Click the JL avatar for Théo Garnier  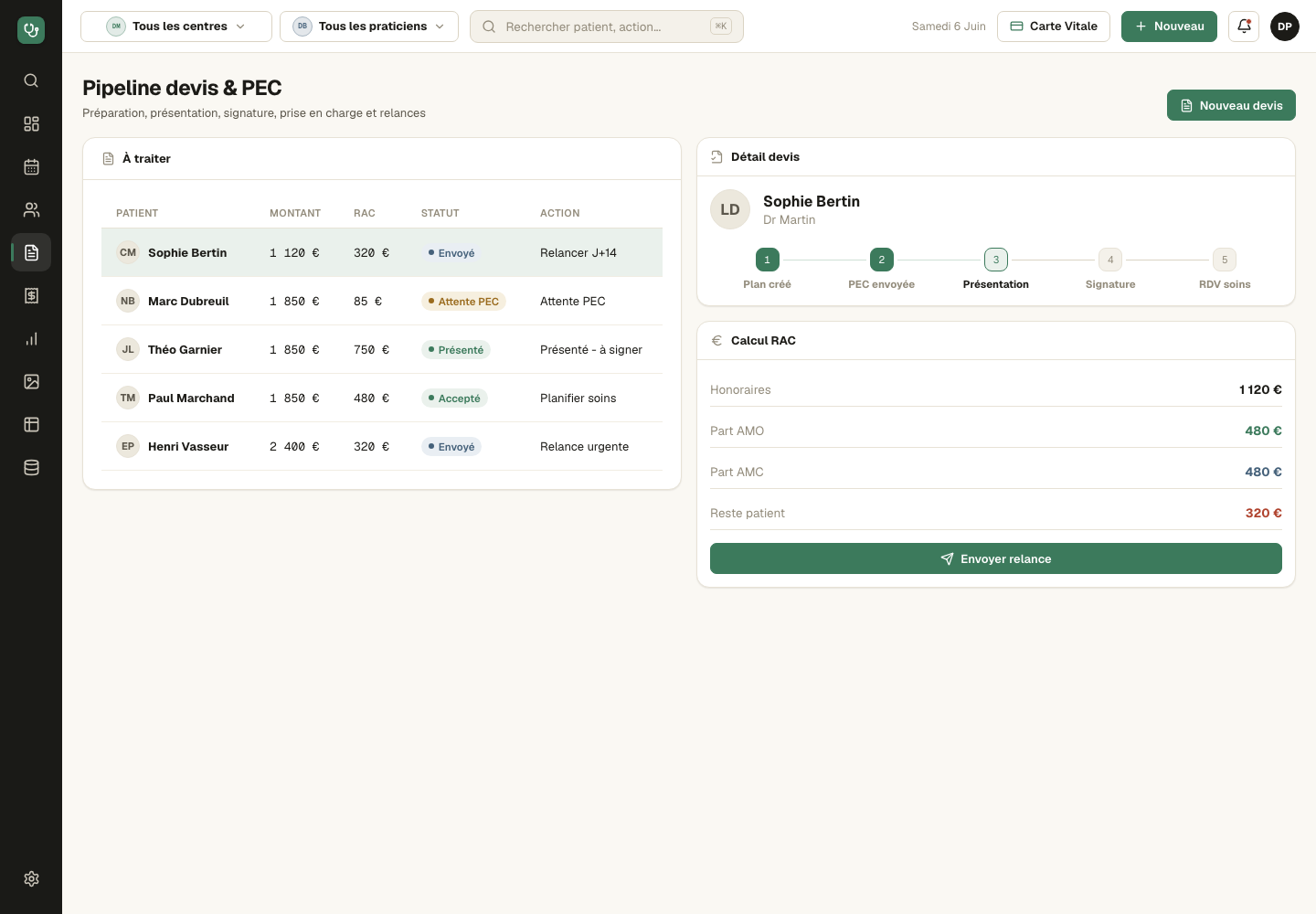click(128, 349)
